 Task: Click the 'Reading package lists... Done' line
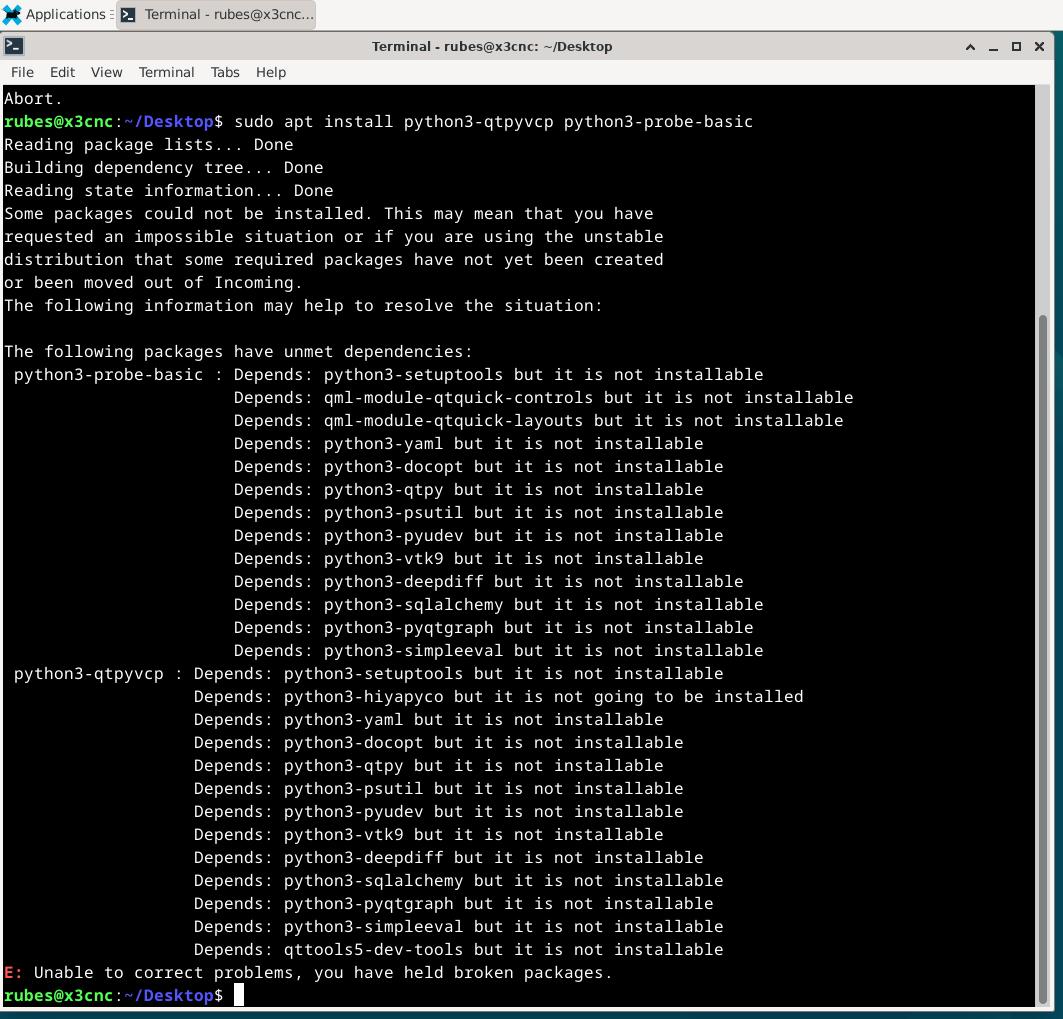[148, 144]
